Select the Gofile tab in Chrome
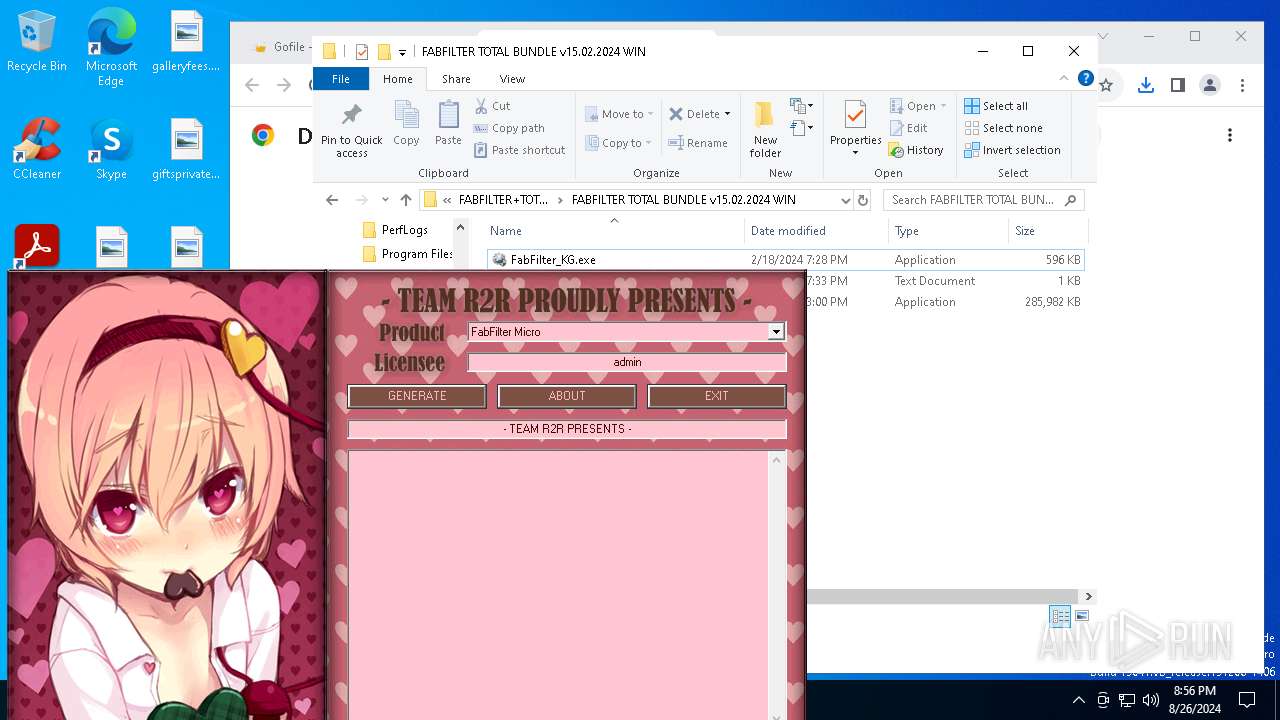 click(280, 46)
